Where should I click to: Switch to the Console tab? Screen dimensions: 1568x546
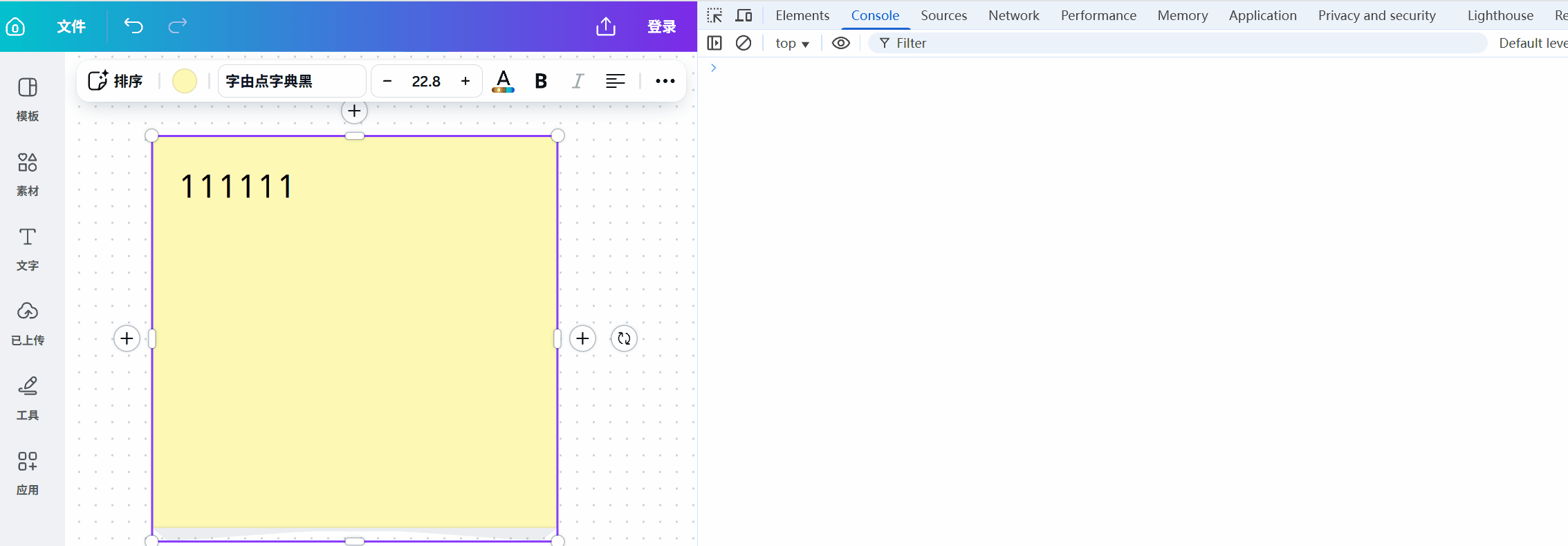(875, 15)
